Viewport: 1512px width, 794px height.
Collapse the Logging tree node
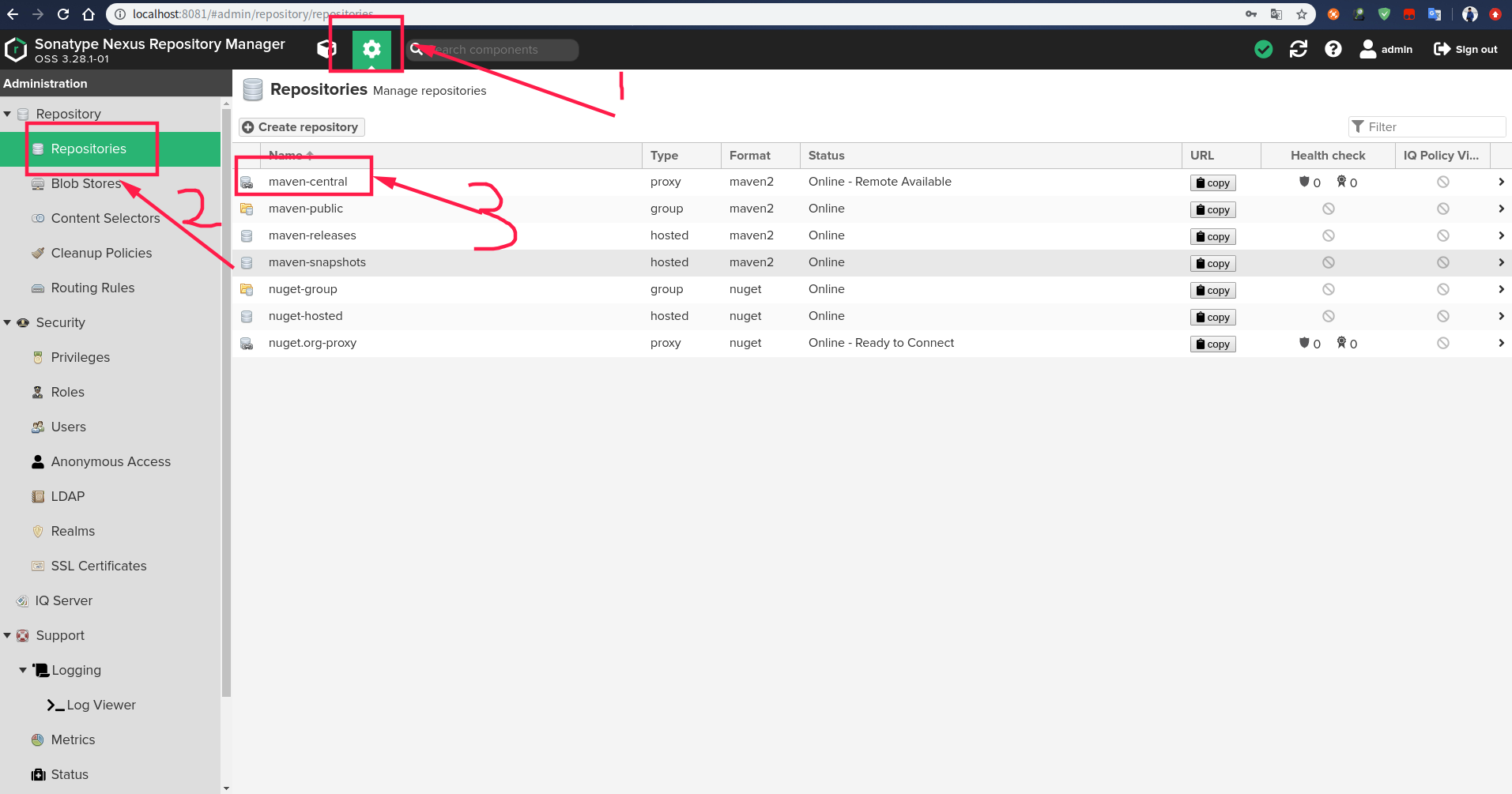(x=23, y=670)
